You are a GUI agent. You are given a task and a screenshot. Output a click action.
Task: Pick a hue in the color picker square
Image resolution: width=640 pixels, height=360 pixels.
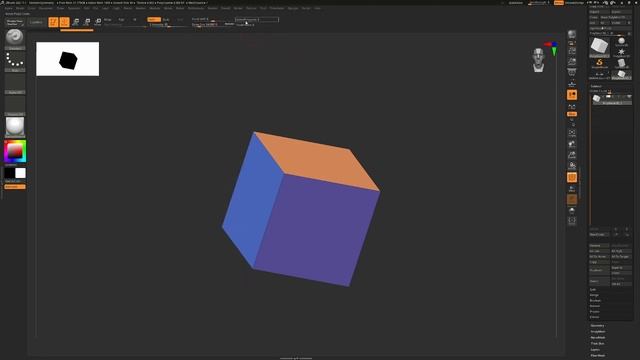pos(15,151)
